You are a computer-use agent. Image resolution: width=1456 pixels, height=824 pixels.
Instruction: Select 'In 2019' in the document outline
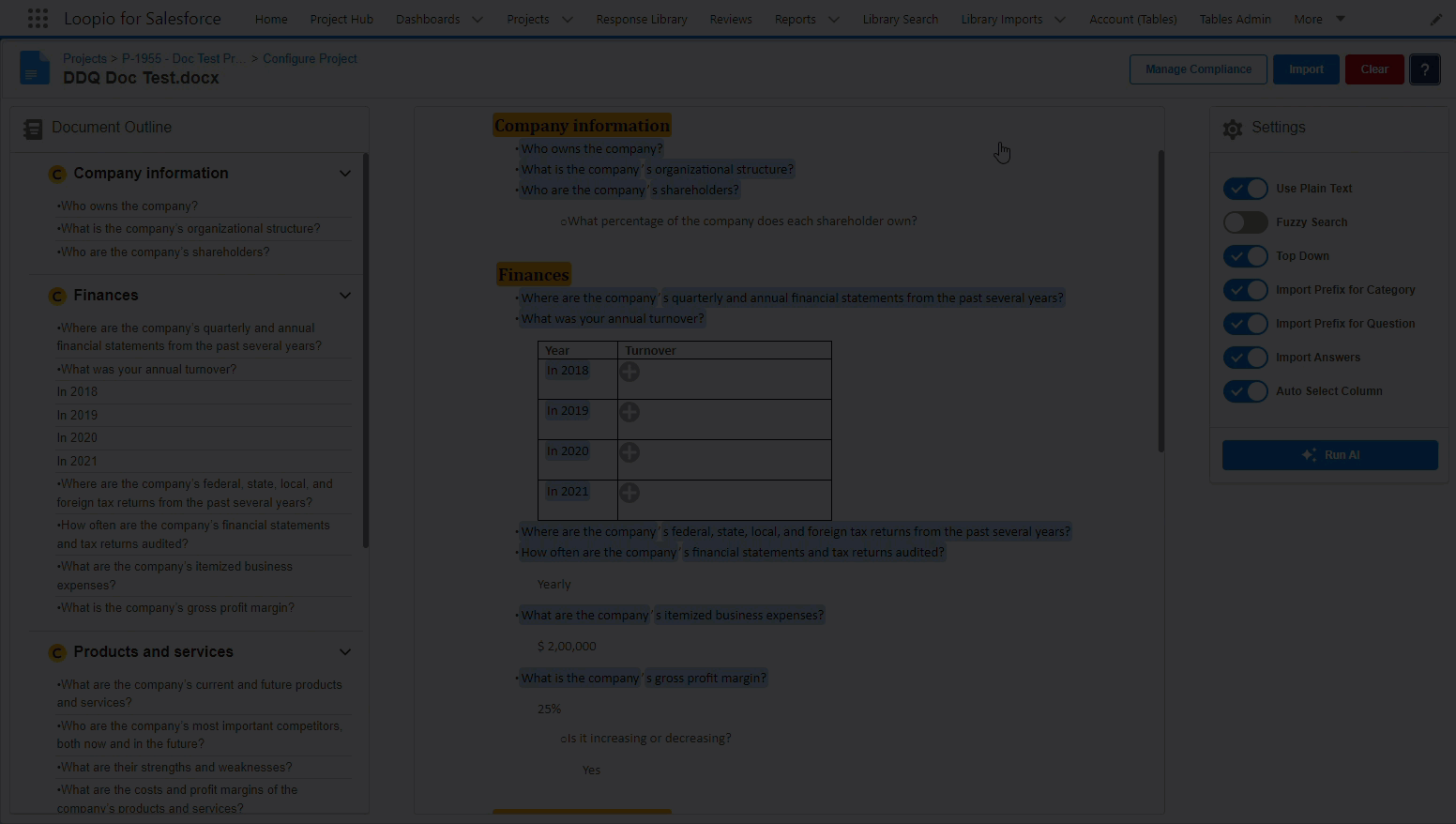coord(77,415)
